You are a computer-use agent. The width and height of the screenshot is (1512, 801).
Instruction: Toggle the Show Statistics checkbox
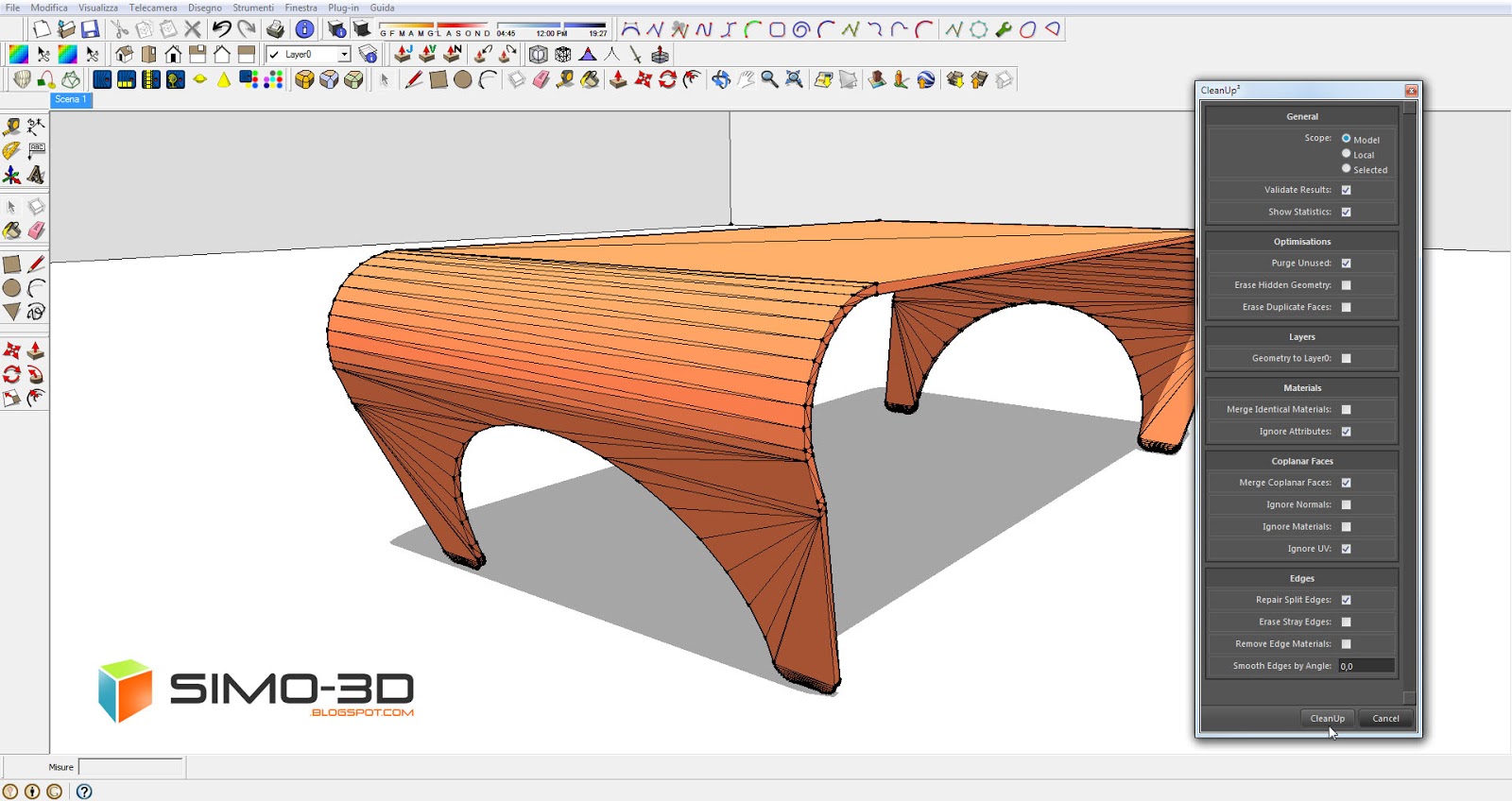coord(1346,212)
